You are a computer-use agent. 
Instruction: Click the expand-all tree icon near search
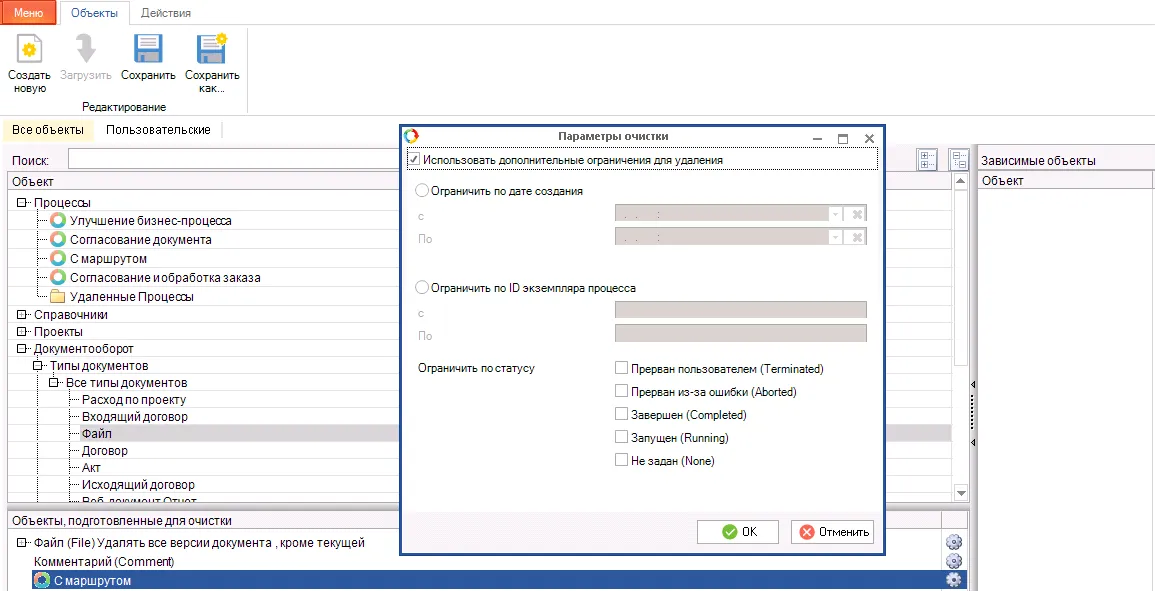coord(927,160)
